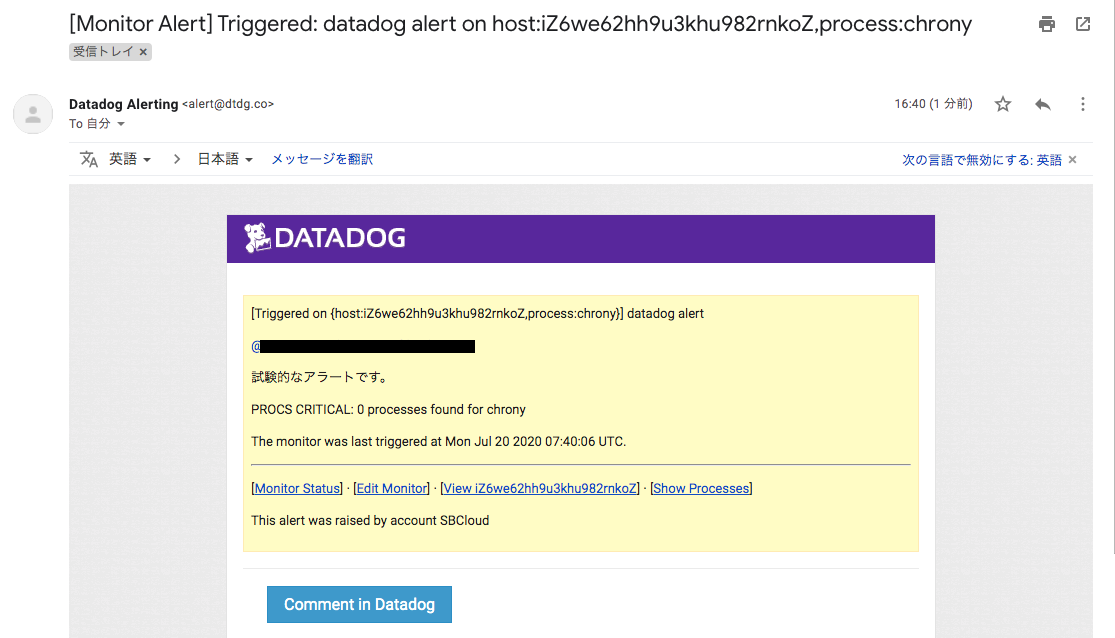
Task: Click the 試験的なアラートです text
Action: click(320, 377)
